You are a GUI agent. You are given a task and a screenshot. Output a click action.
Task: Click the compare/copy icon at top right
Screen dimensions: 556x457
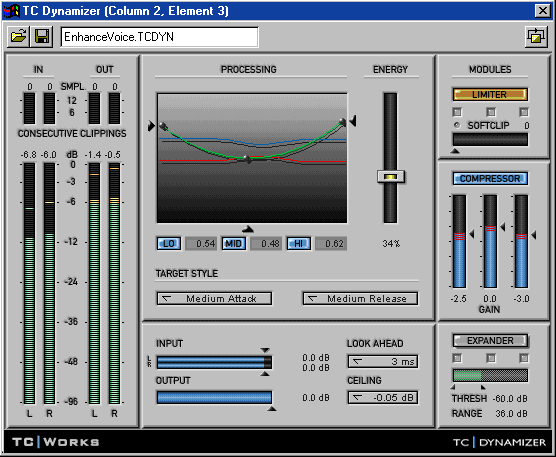pyautogui.click(x=536, y=37)
